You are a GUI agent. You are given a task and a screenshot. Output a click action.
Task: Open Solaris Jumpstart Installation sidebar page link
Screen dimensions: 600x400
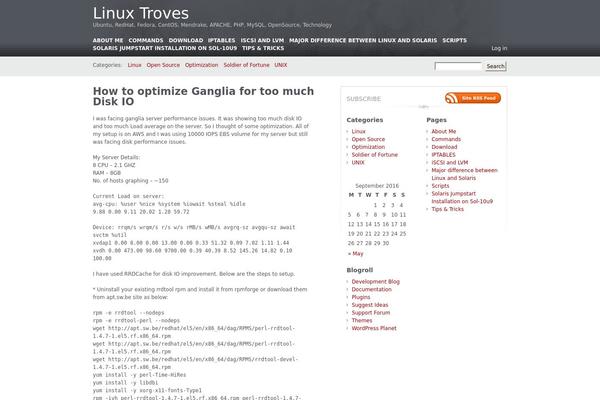click(x=462, y=198)
